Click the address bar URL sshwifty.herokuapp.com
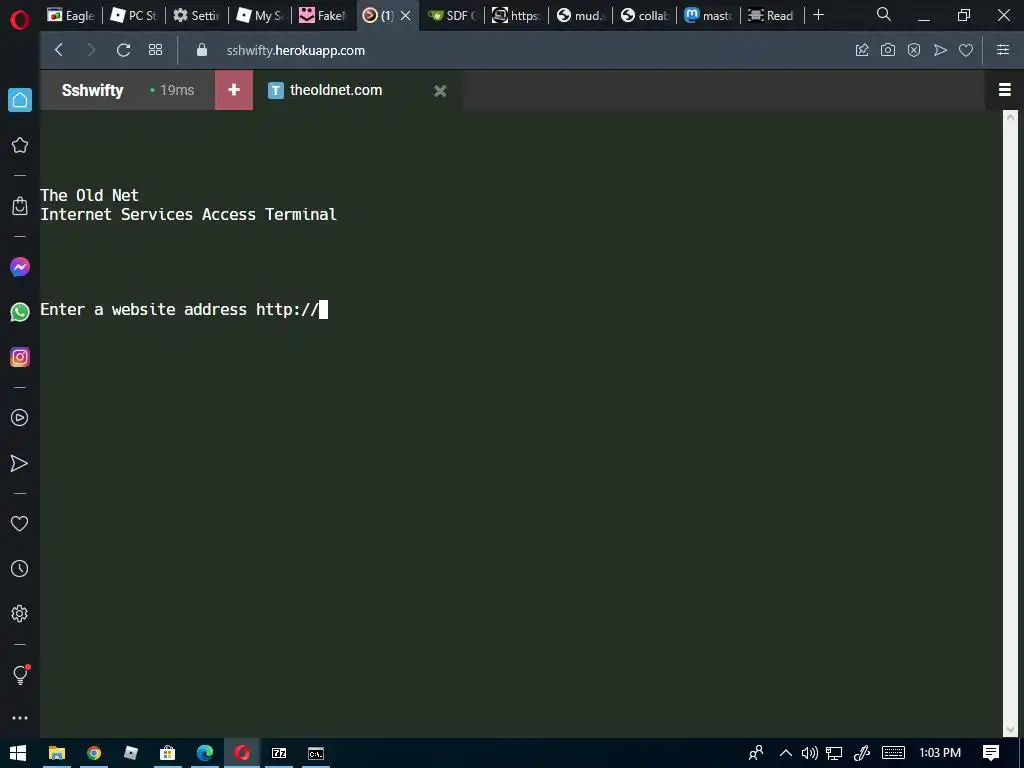1024x768 pixels. [296, 50]
